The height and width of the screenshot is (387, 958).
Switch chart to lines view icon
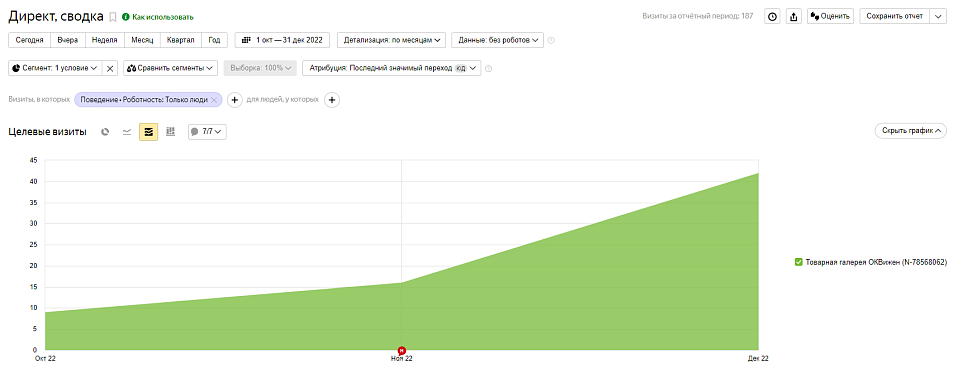[127, 131]
